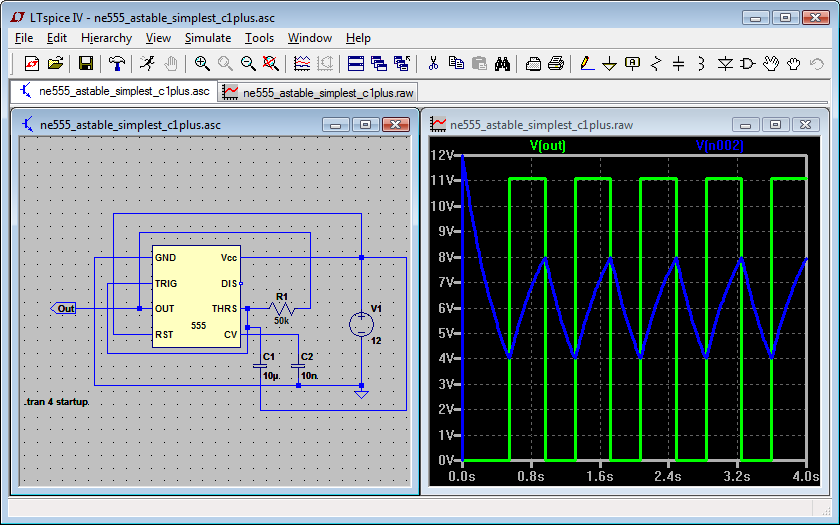Click capacitor C2 label
Viewport: 840px width, 525px height.
[x=307, y=356]
